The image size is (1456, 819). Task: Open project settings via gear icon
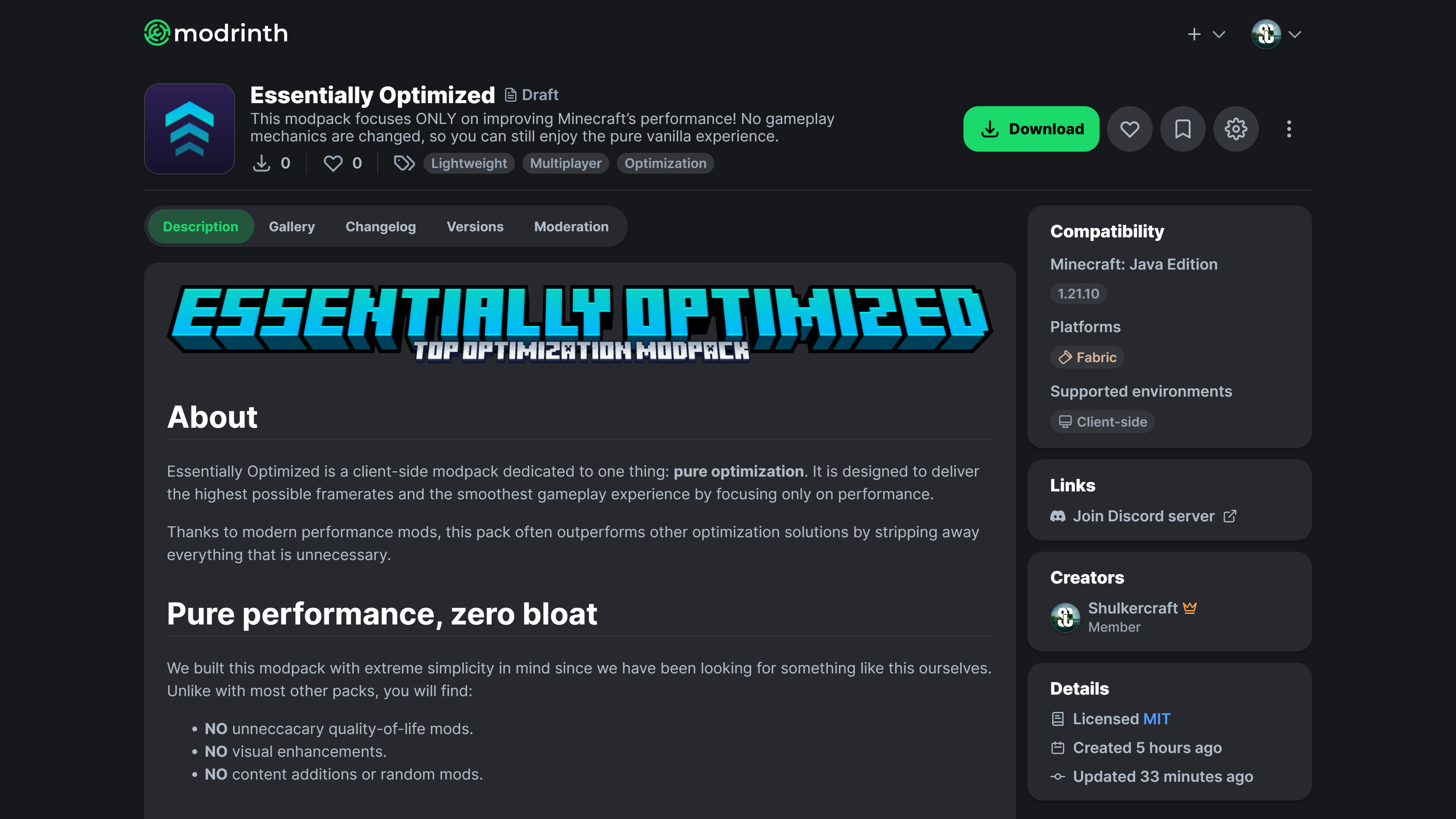[1236, 129]
